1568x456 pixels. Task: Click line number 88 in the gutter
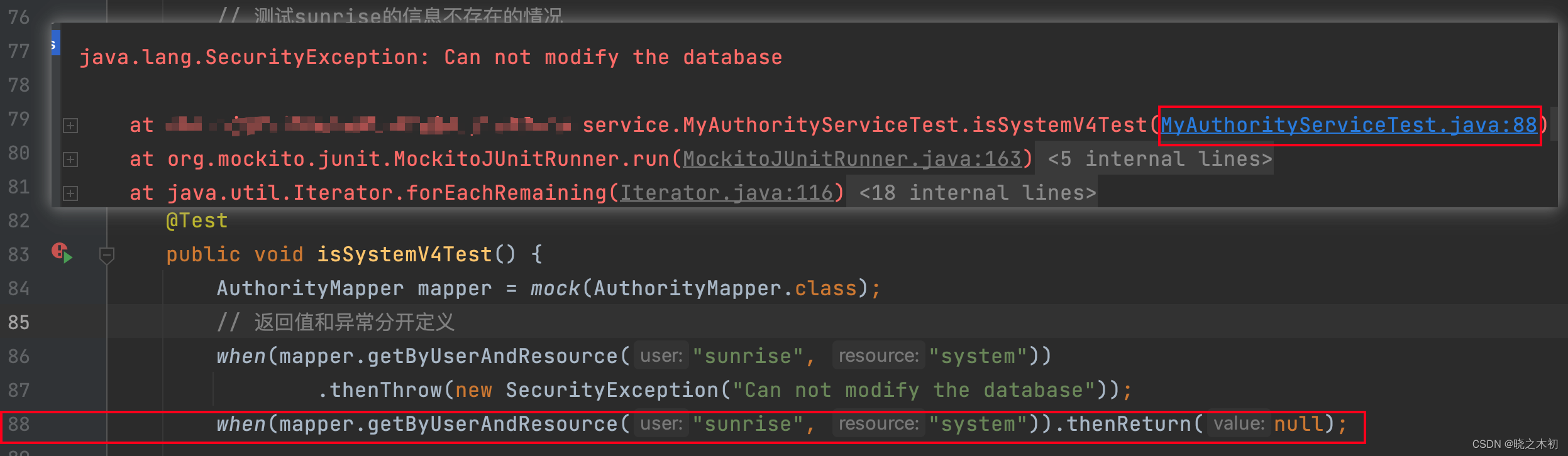click(19, 424)
